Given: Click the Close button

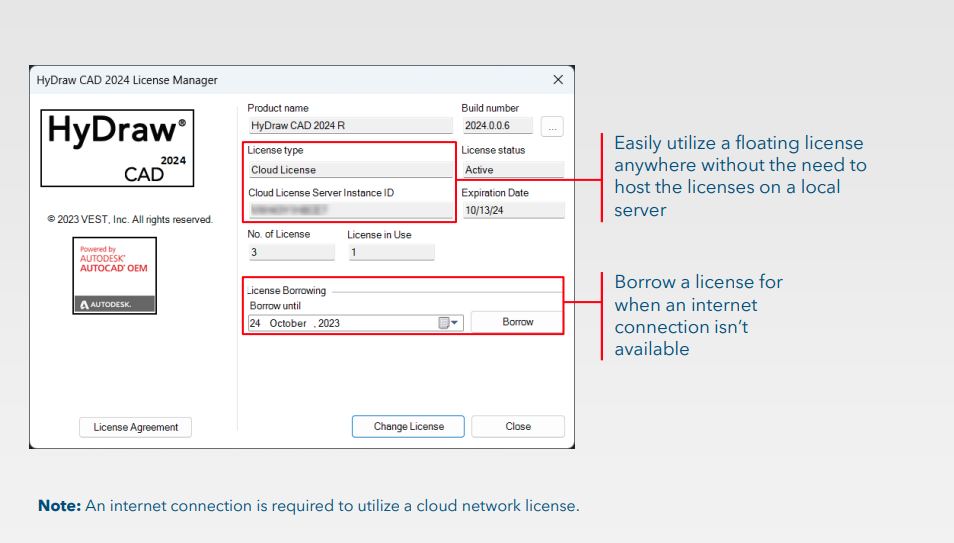Looking at the screenshot, I should 518,426.
